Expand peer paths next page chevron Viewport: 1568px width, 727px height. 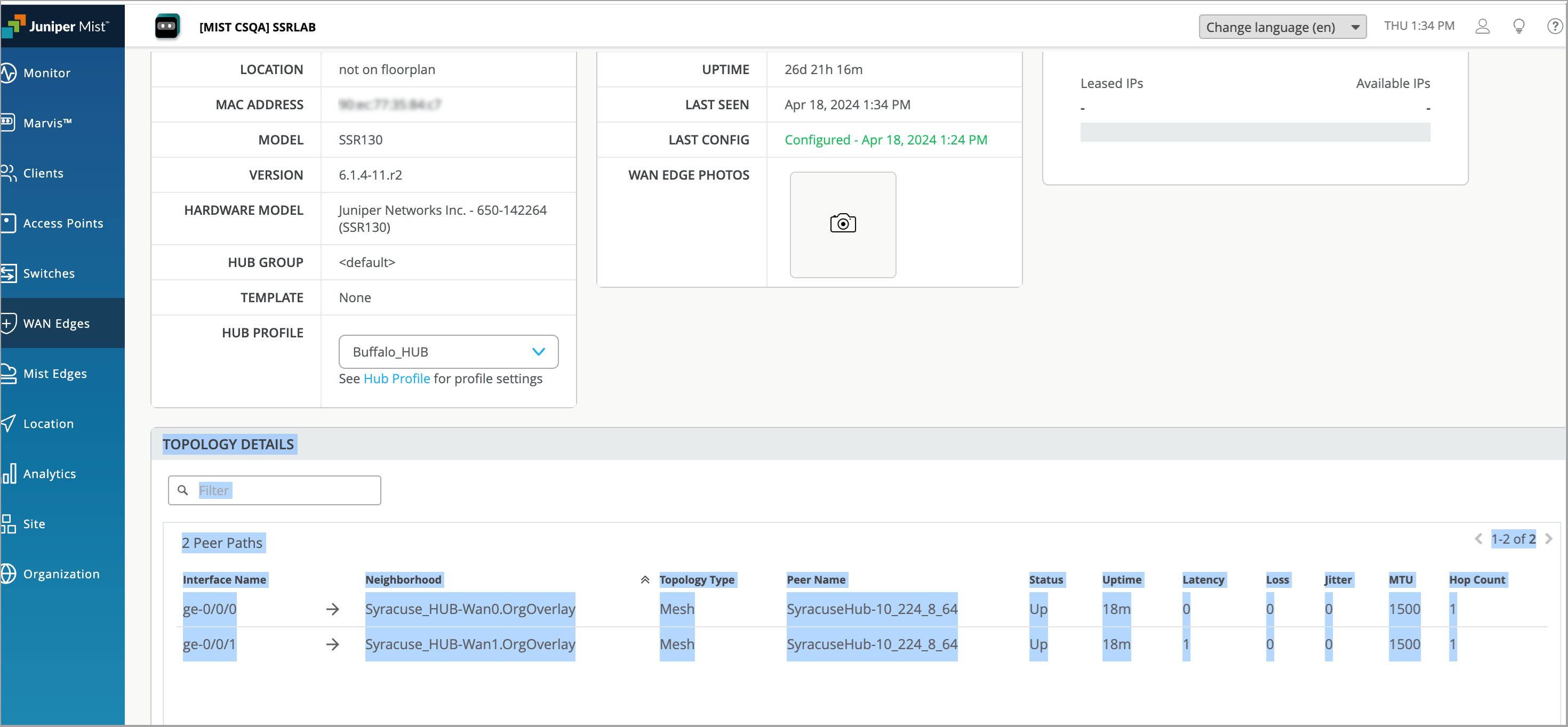tap(1549, 541)
